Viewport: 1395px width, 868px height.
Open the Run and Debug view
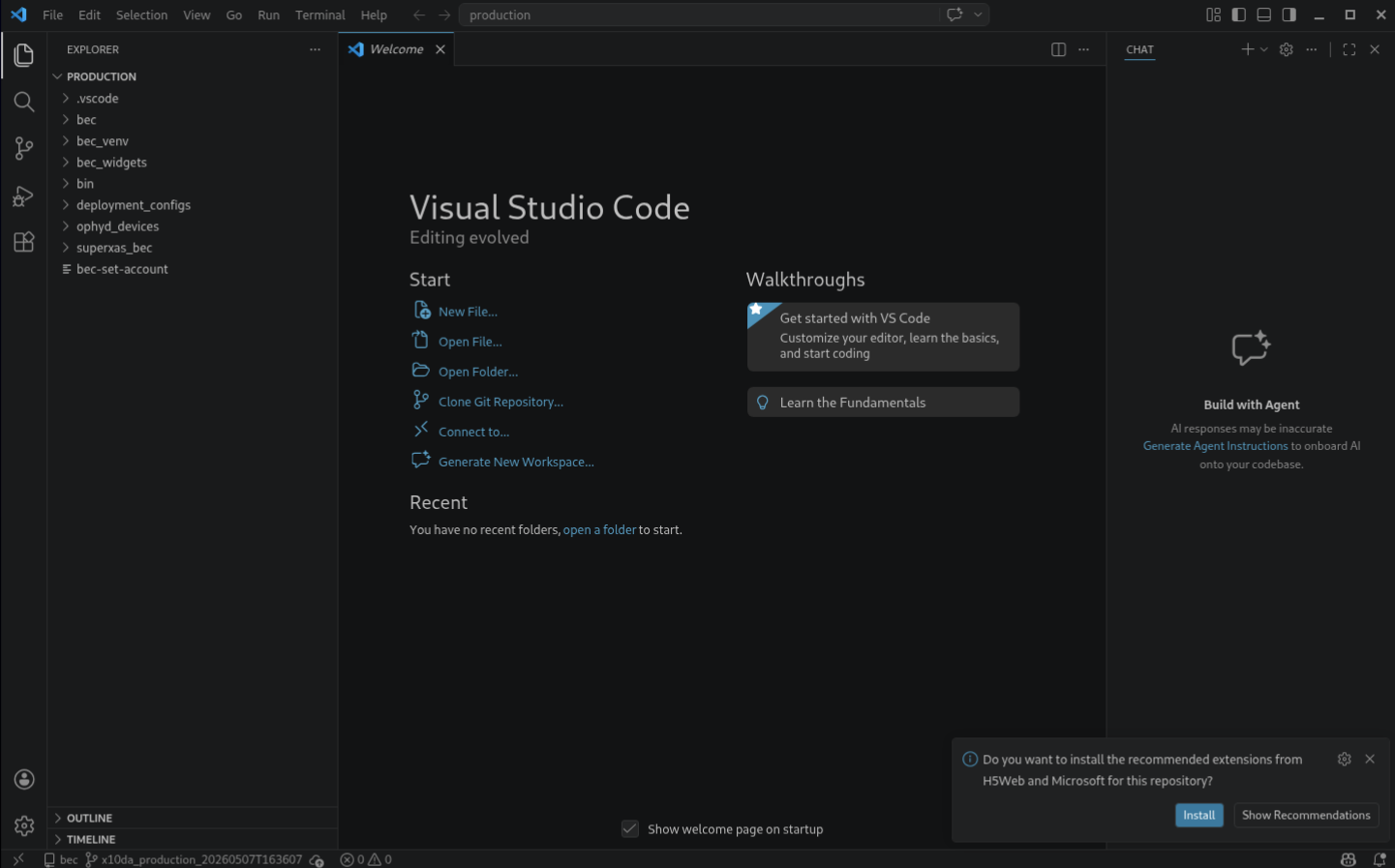click(24, 195)
